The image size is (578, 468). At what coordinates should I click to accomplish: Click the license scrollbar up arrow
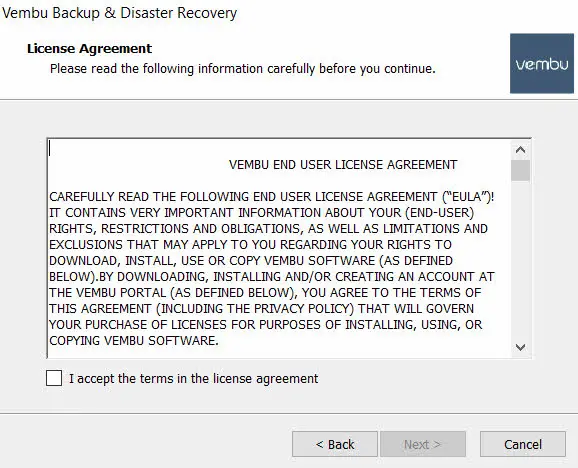520,150
